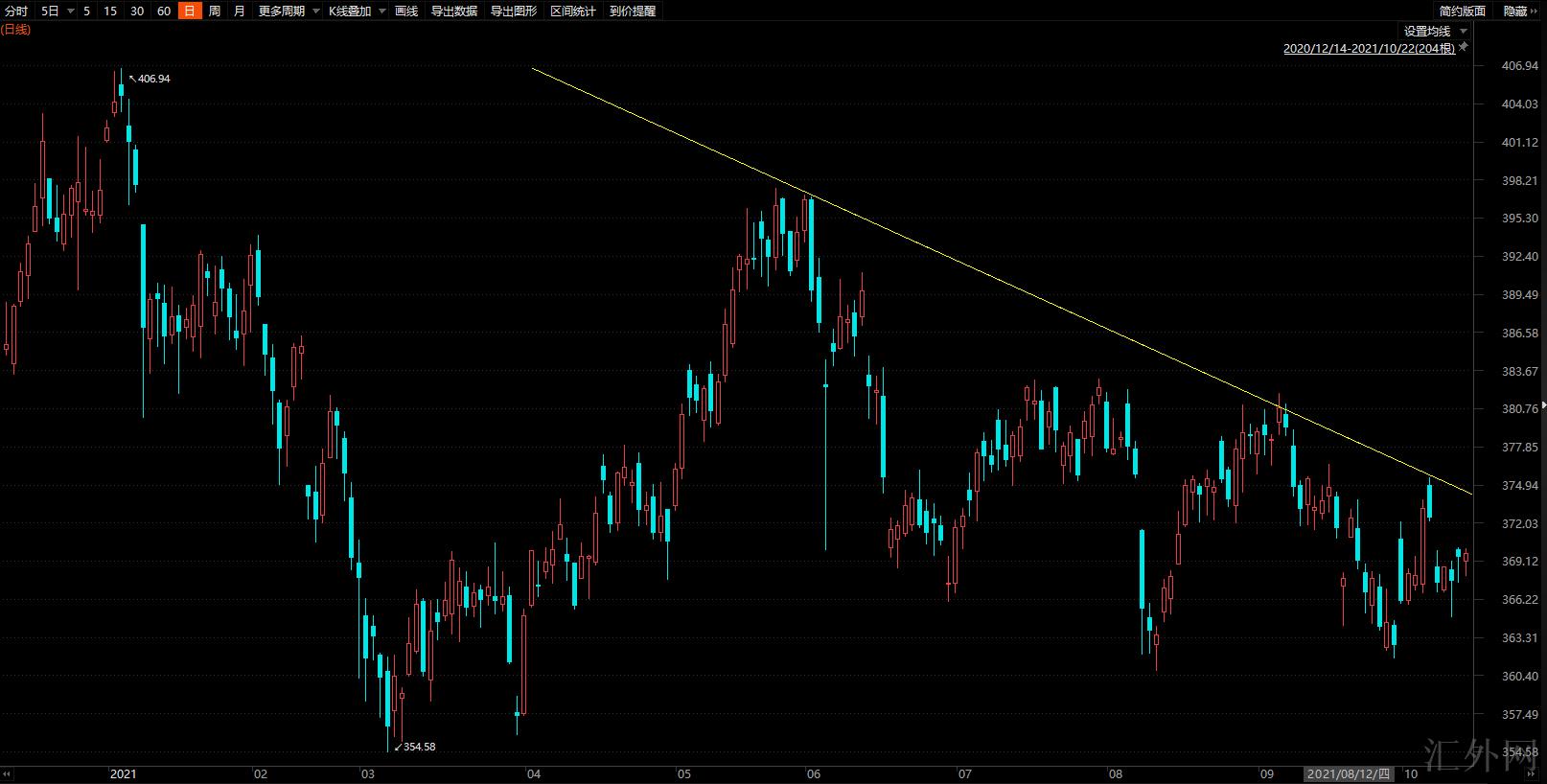
Task: Click the left scroll arrow on the timeline
Action: coord(7,773)
